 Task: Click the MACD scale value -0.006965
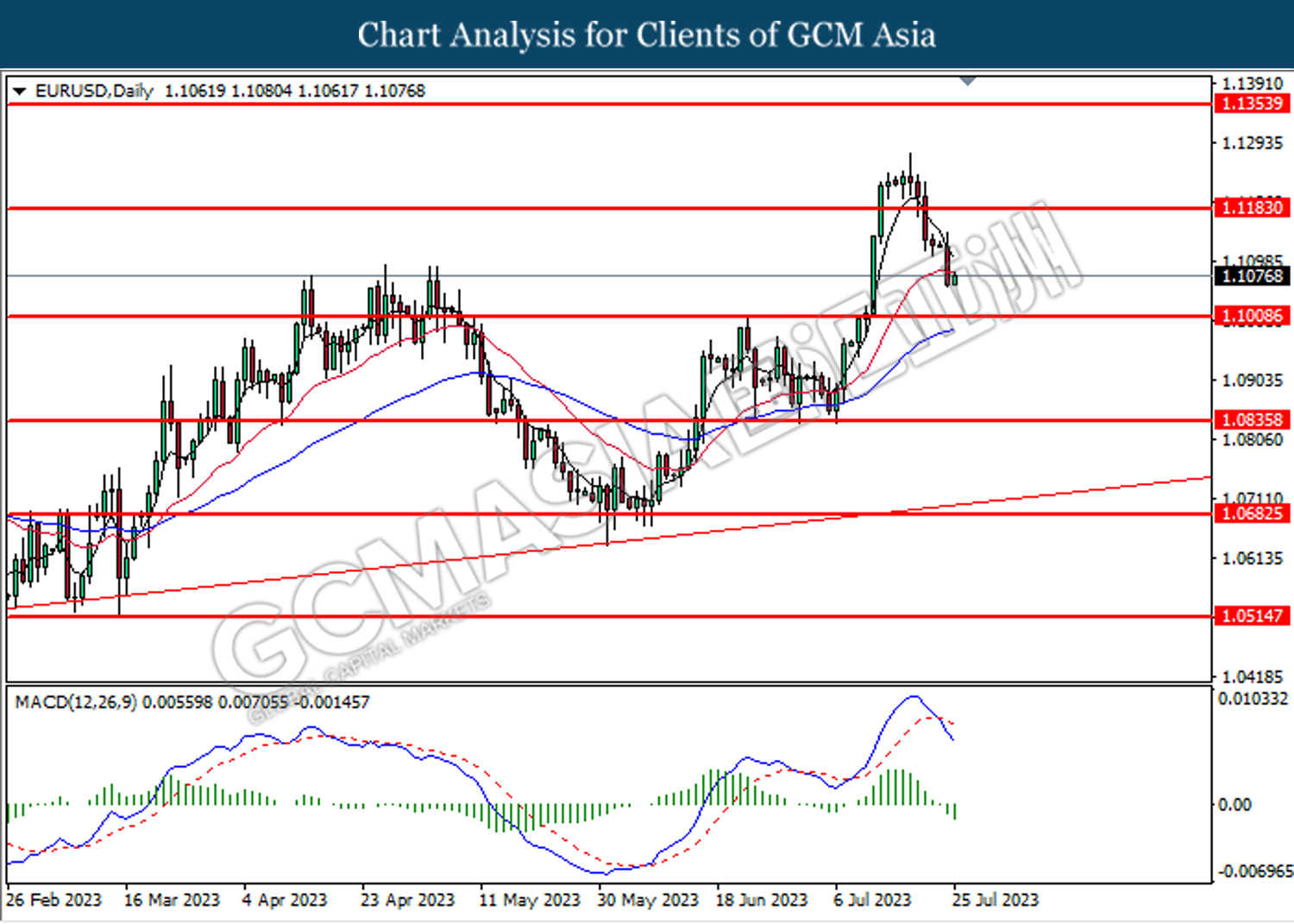click(x=1253, y=871)
